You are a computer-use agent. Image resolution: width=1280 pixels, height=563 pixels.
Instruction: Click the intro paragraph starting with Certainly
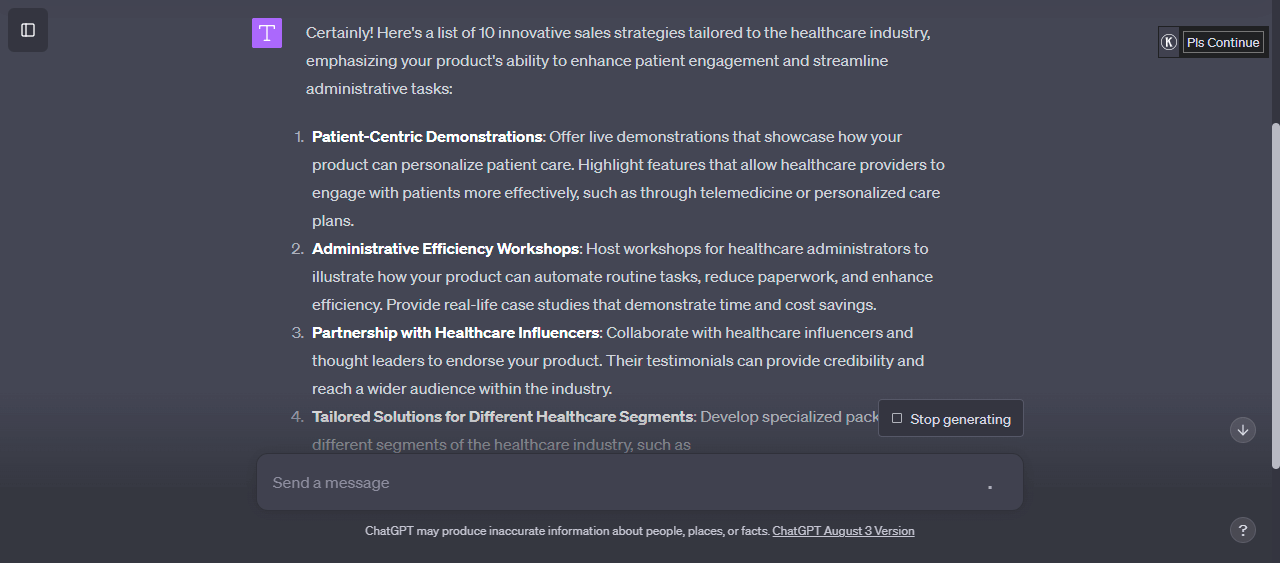[618, 61]
